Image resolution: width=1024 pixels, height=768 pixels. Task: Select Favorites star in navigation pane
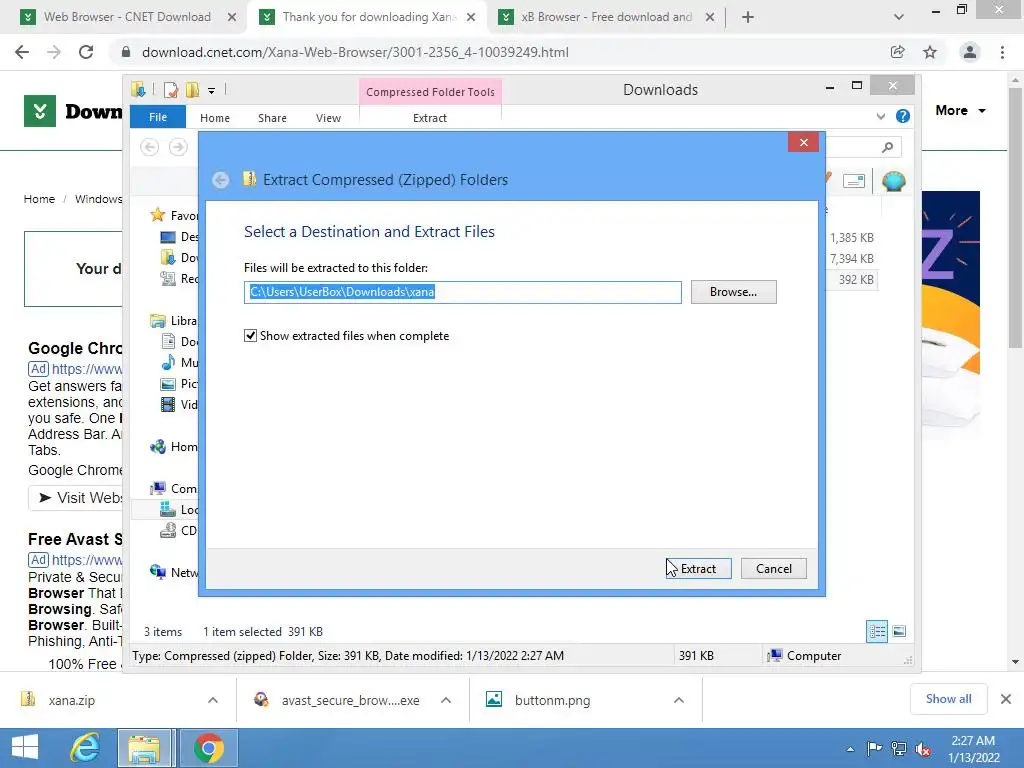point(157,215)
